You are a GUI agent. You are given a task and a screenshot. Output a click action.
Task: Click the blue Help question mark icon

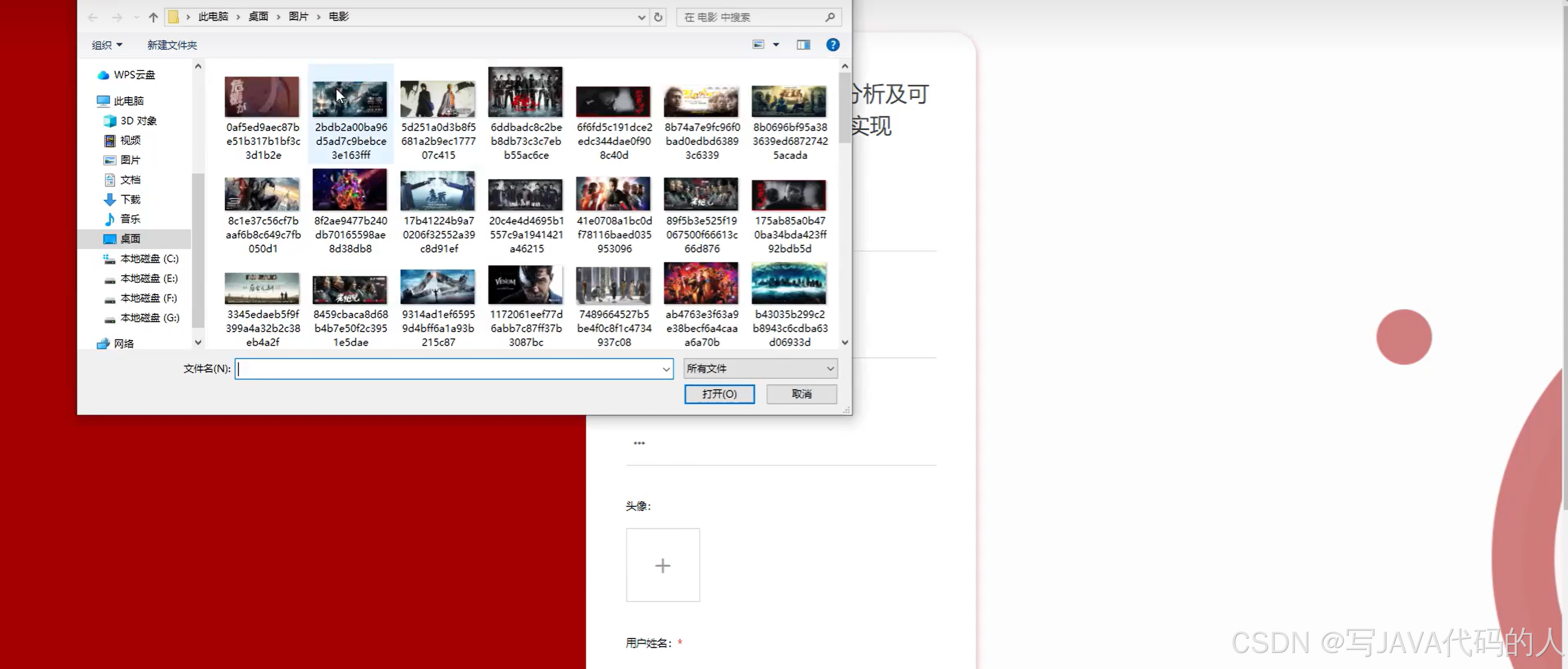click(x=833, y=44)
